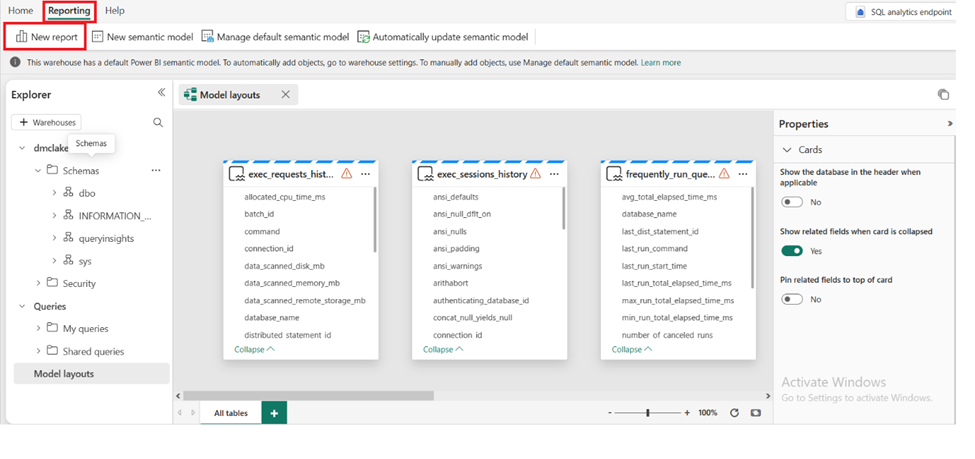Select the ansi_defaults field
975x459 pixels.
(456, 197)
